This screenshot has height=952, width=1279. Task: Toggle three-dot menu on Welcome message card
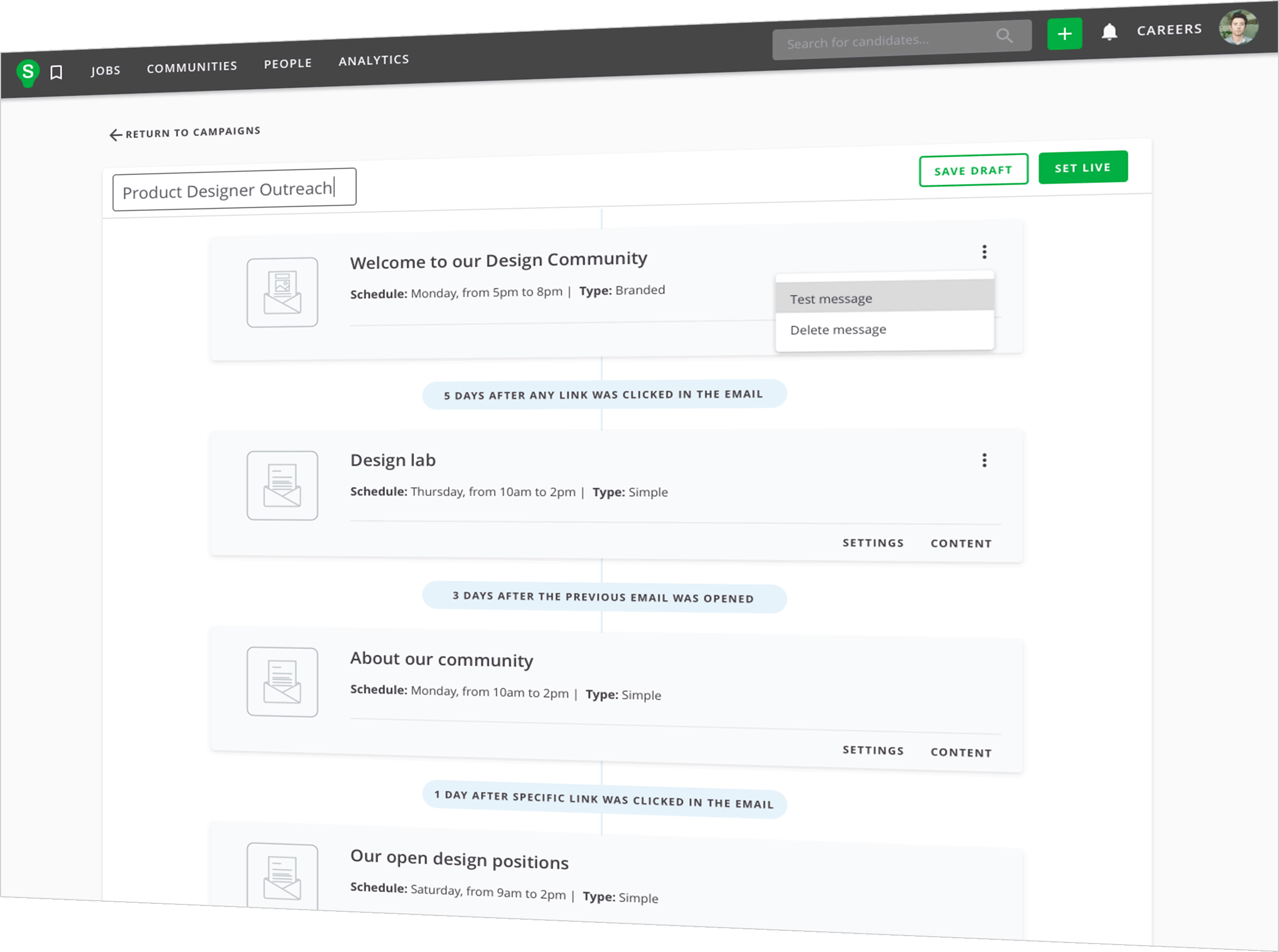point(984,252)
